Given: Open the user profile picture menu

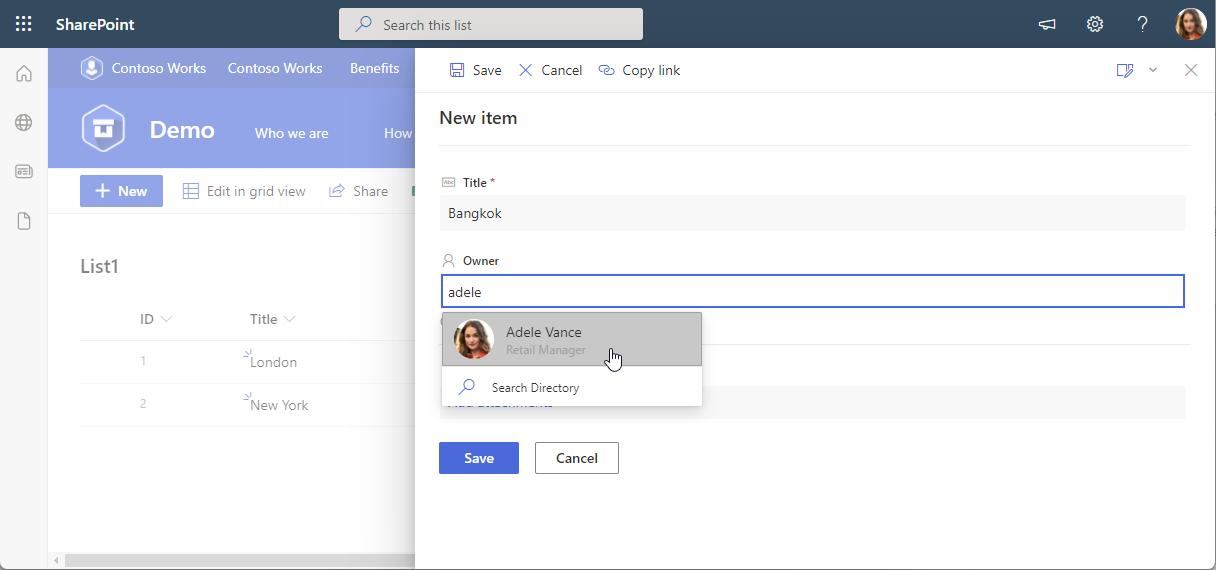Looking at the screenshot, I should click(x=1190, y=24).
